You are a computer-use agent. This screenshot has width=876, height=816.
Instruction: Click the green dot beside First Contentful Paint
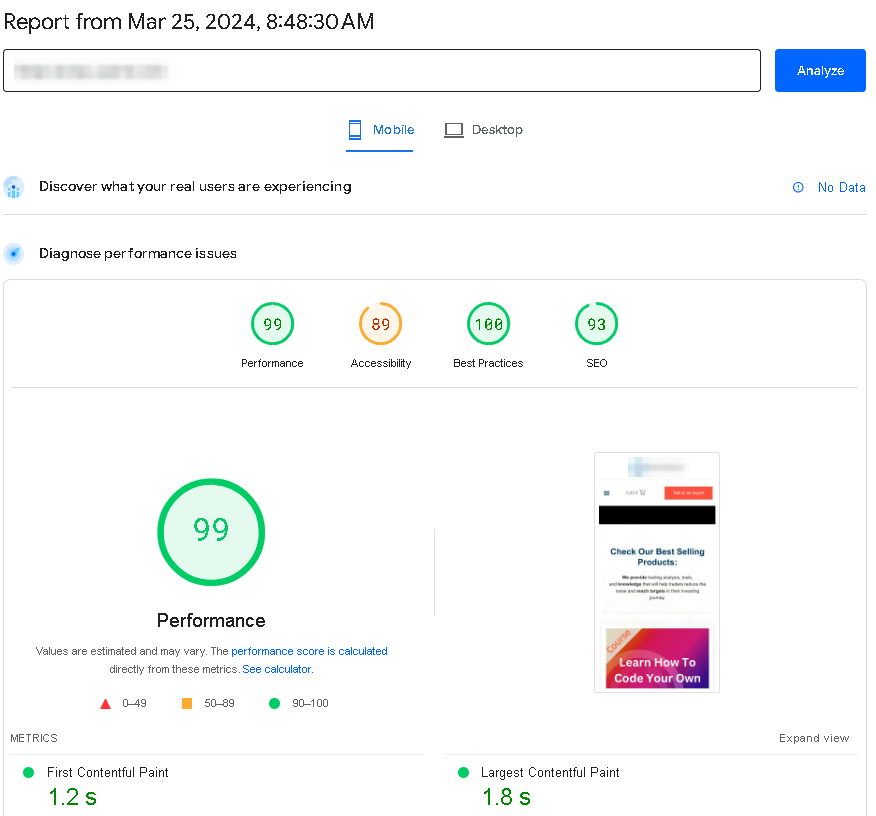pyautogui.click(x=28, y=772)
